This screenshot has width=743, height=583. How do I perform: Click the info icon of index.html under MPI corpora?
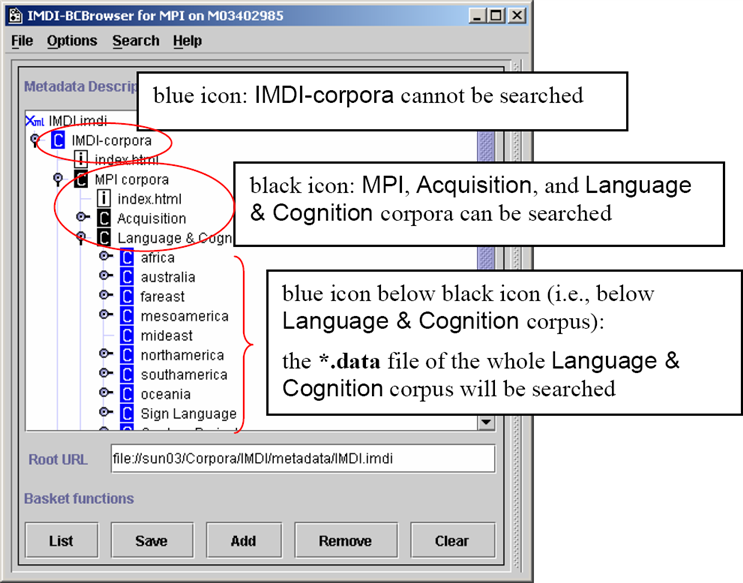[104, 199]
